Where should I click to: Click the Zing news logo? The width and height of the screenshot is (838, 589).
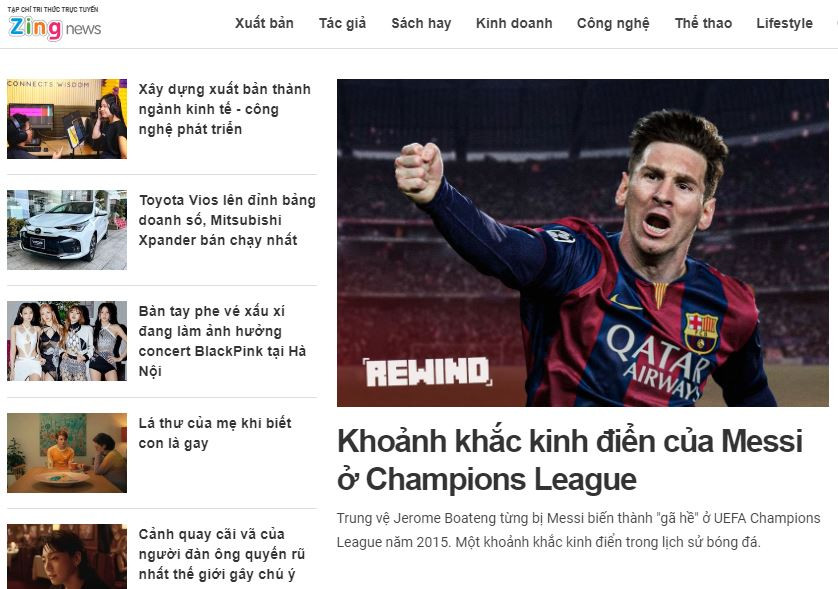pos(54,24)
